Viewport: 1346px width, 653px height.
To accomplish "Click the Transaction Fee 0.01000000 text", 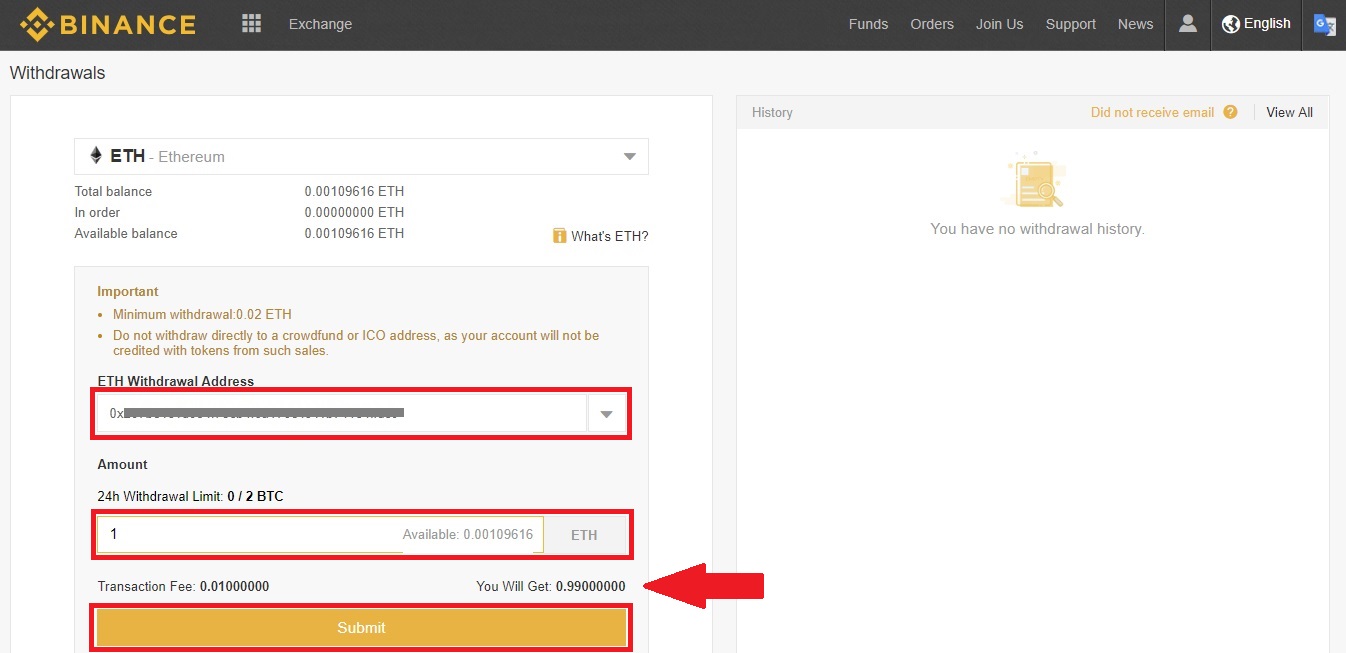I will tap(183, 586).
